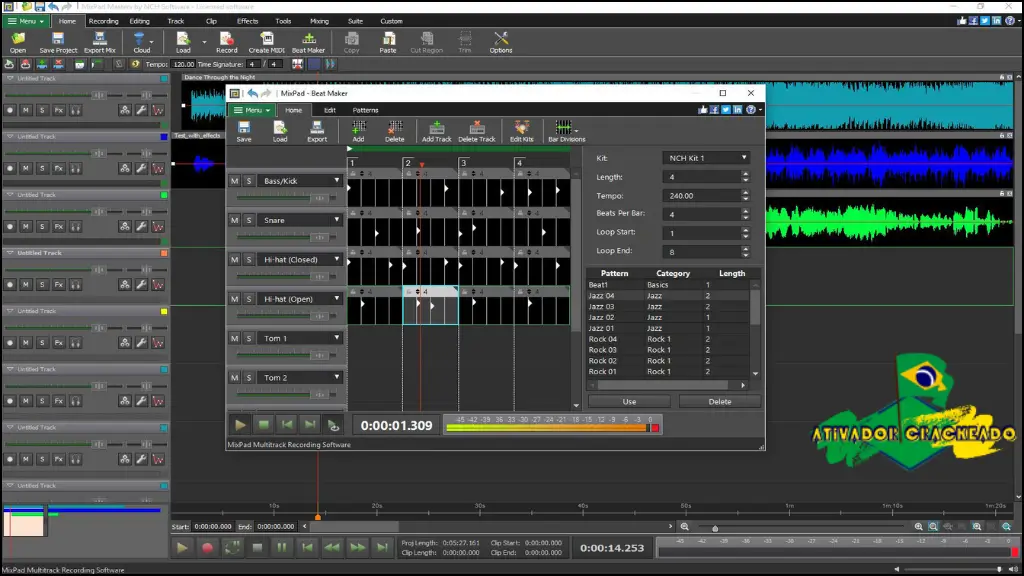Stop beat playback in Beat Maker
This screenshot has height=576, width=1024.
pyautogui.click(x=264, y=425)
